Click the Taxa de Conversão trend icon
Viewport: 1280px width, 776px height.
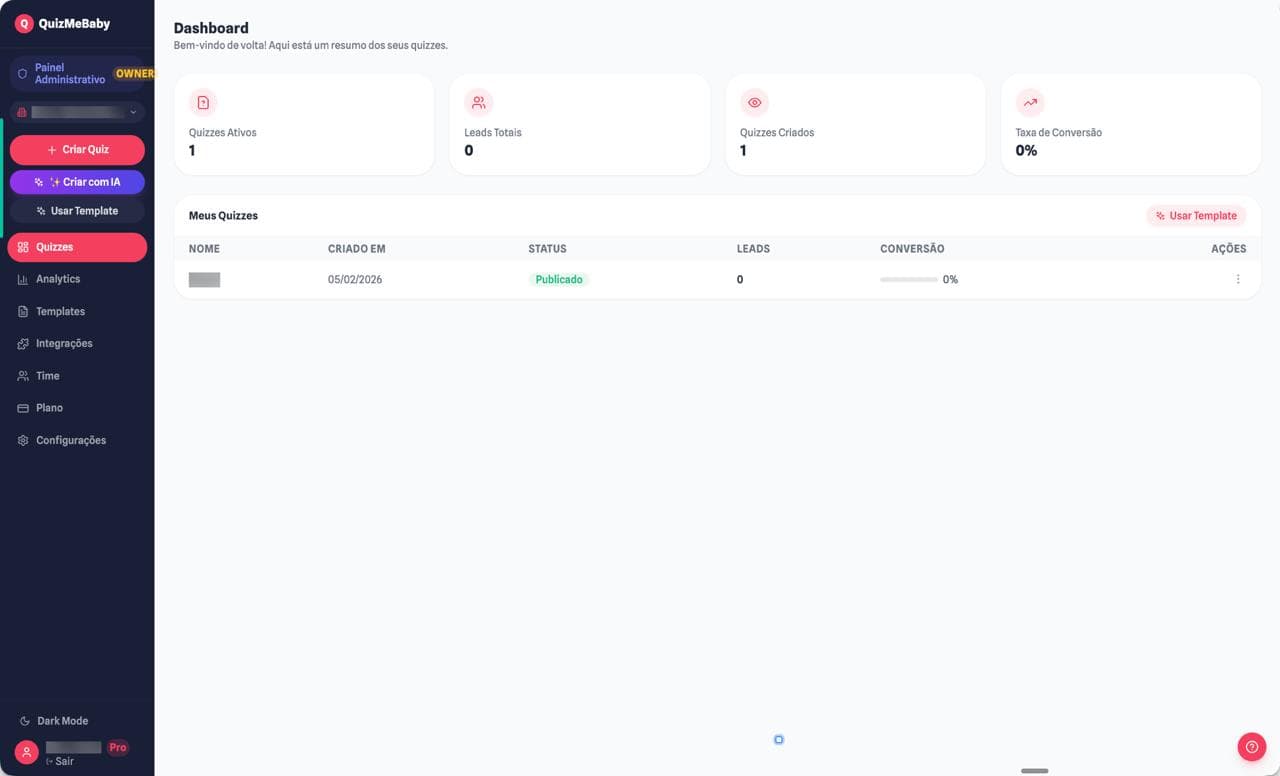[1029, 102]
